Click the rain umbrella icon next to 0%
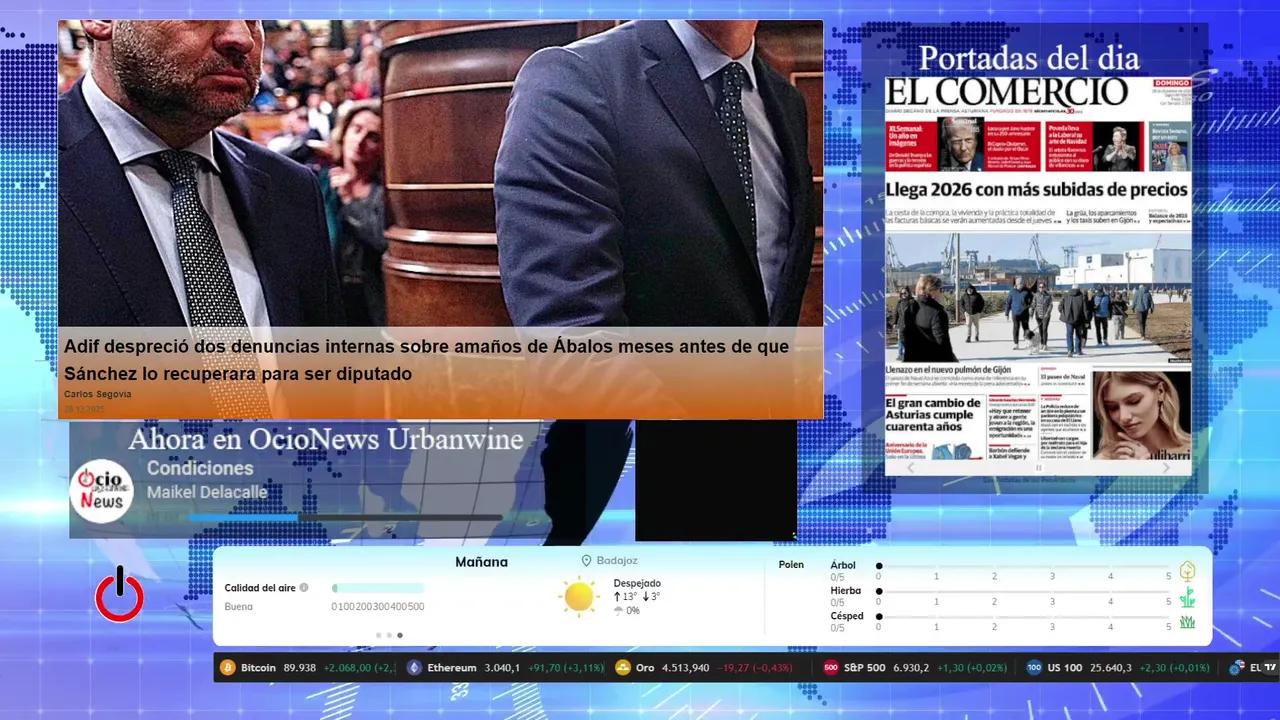This screenshot has height=720, width=1280. tap(619, 610)
